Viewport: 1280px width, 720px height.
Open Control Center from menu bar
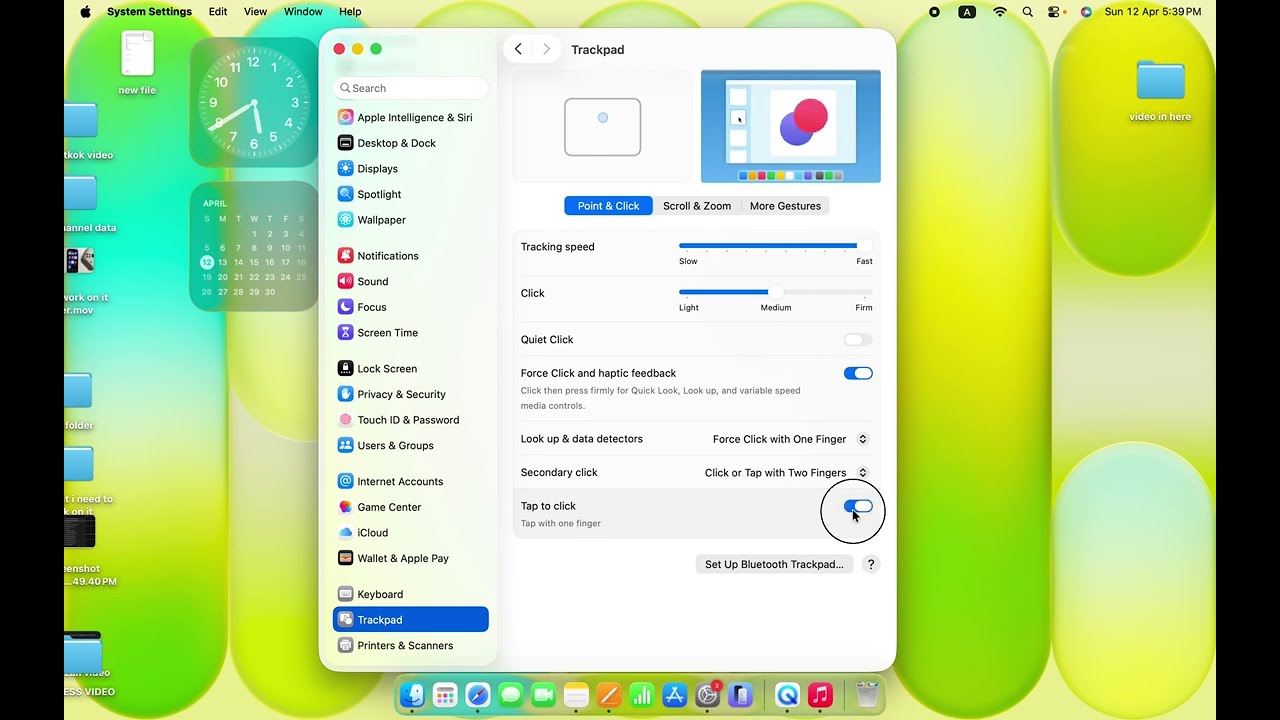pyautogui.click(x=1056, y=12)
